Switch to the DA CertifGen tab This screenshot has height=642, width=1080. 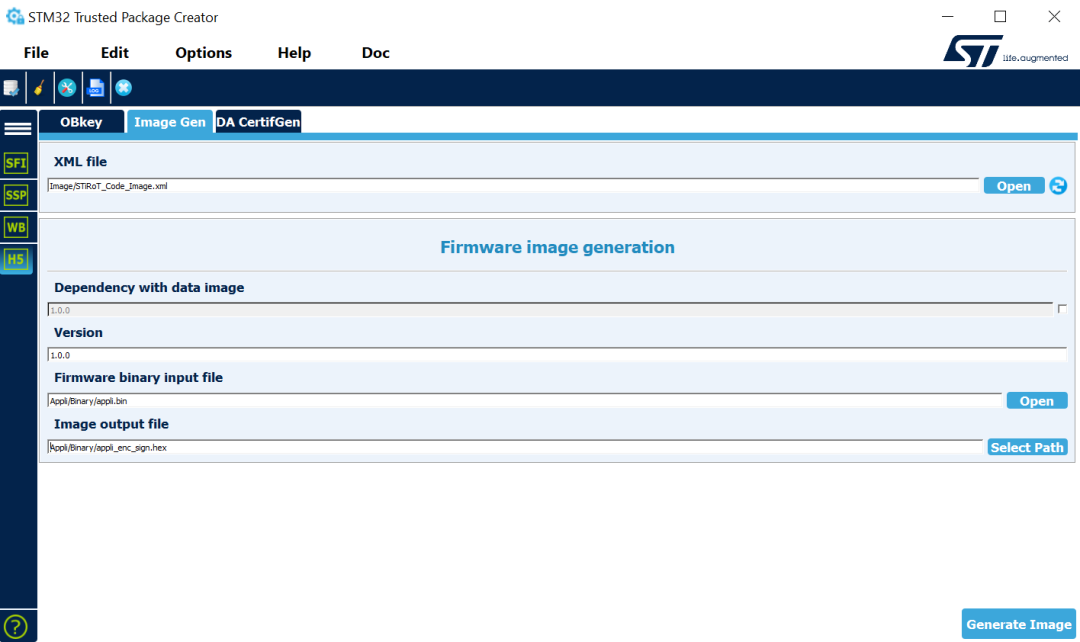tap(258, 122)
